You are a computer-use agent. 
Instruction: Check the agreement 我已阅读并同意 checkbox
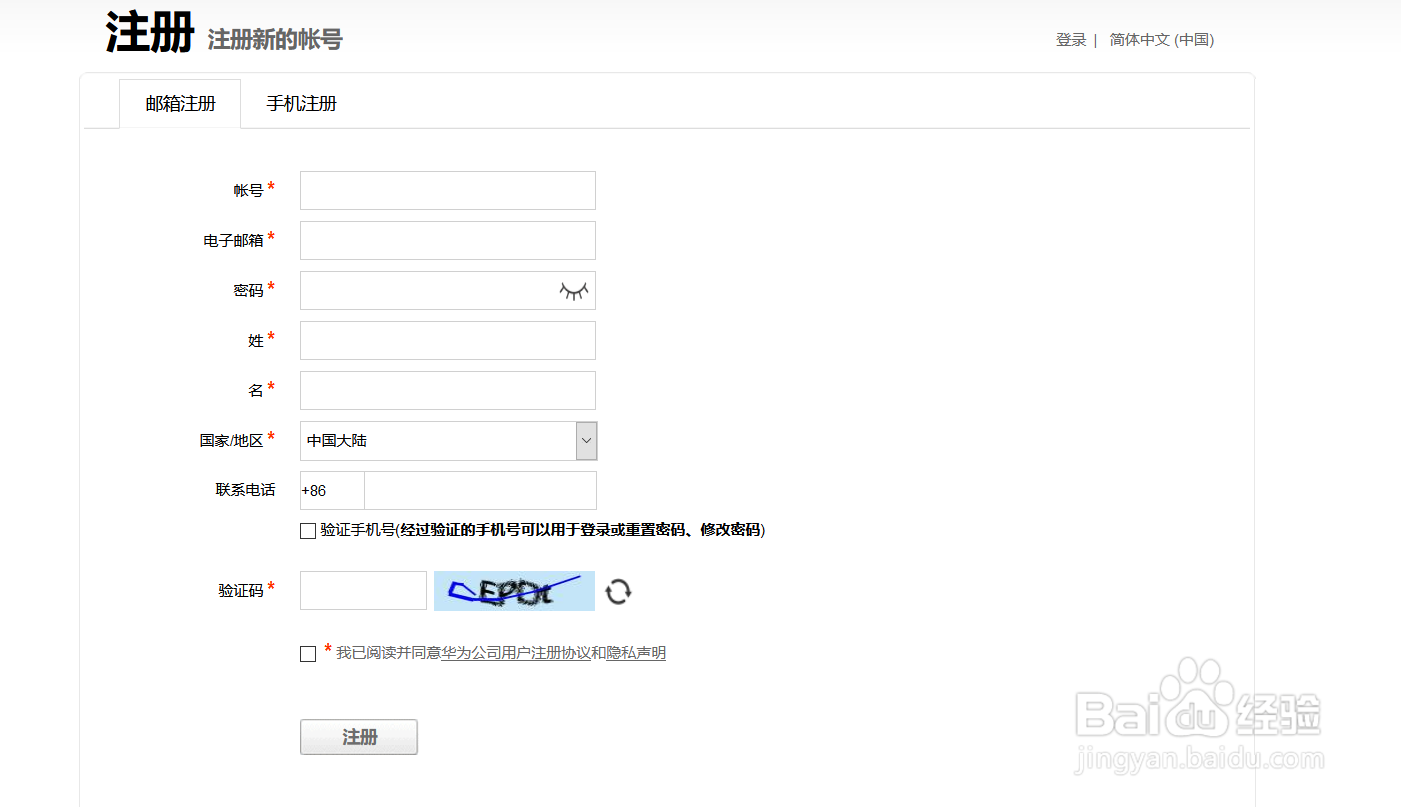[308, 654]
